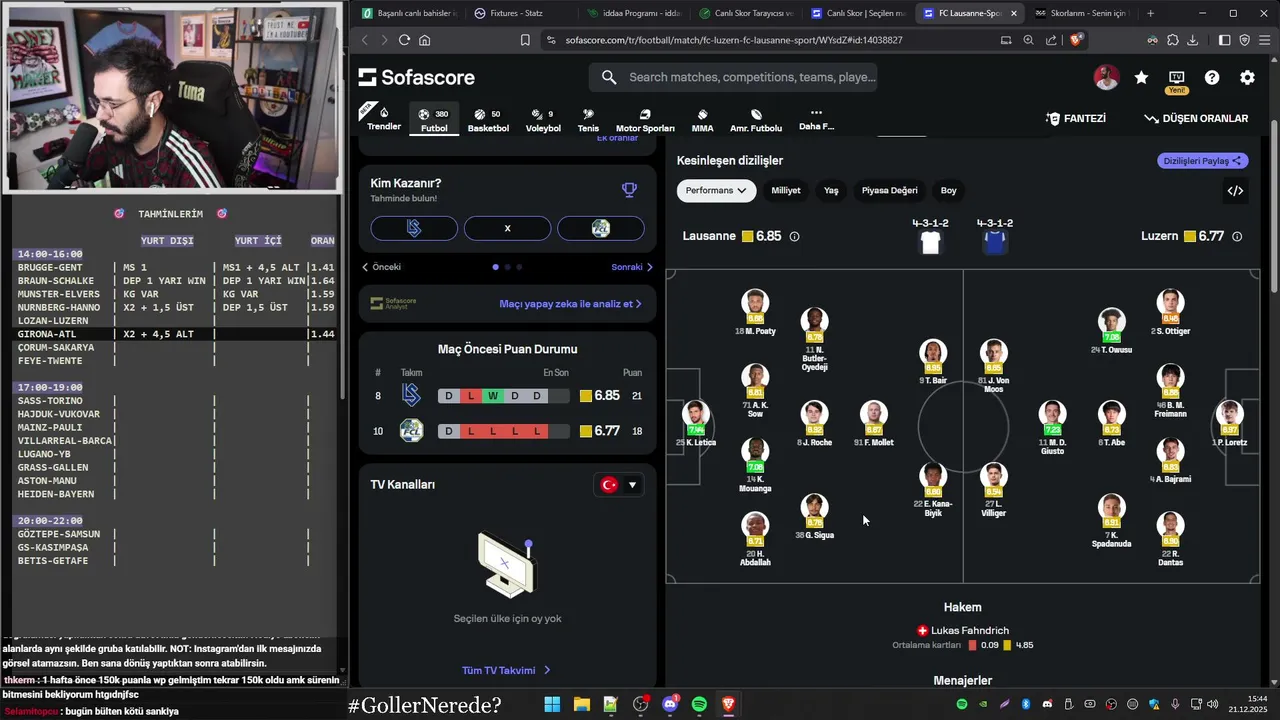The image size is (1280, 720).
Task: Open referee Lukas Fahndrich profile
Action: coord(962,631)
